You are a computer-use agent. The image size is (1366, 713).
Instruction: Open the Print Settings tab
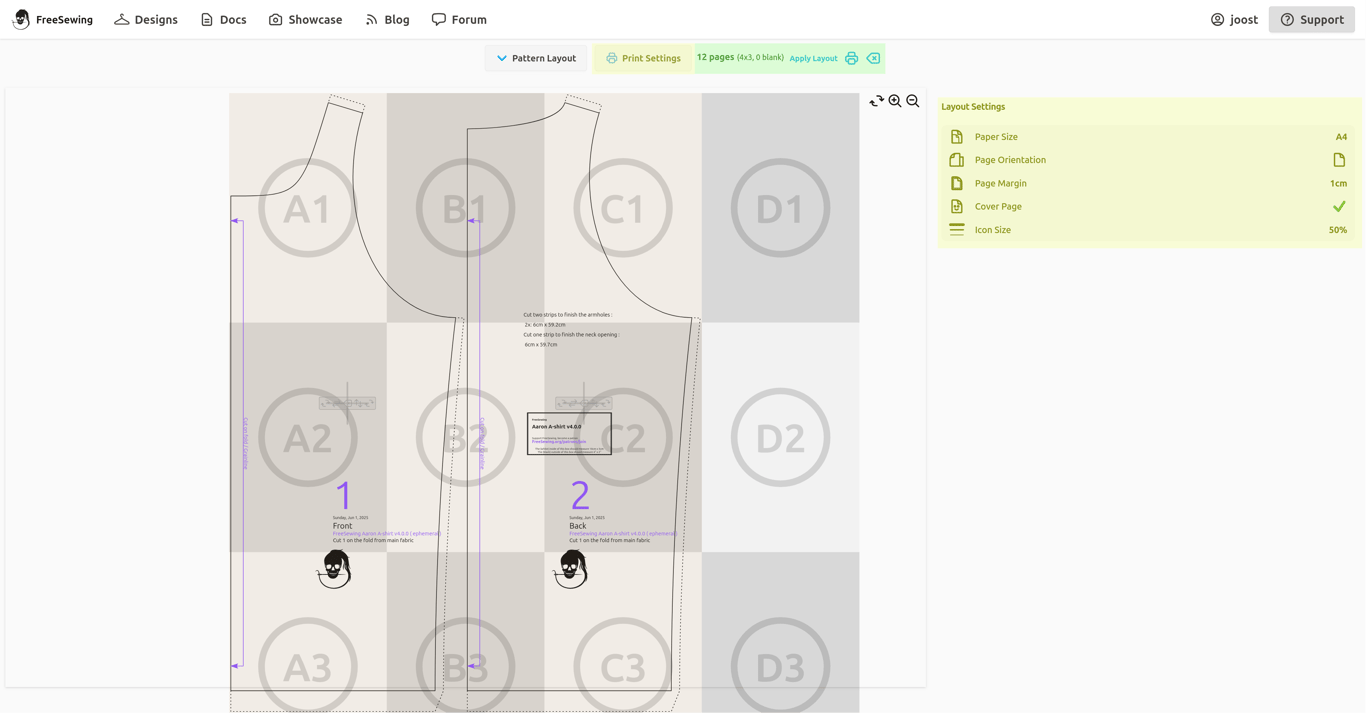(x=643, y=58)
